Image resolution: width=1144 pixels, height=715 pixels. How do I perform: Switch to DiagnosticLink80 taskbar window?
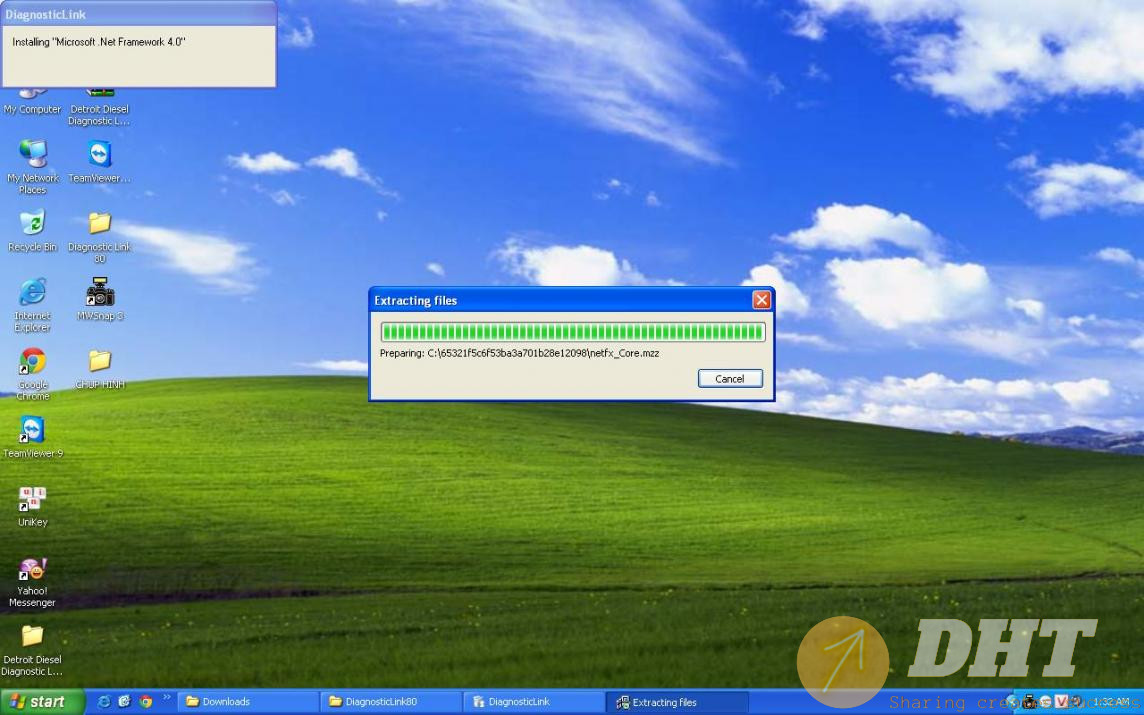click(x=389, y=702)
